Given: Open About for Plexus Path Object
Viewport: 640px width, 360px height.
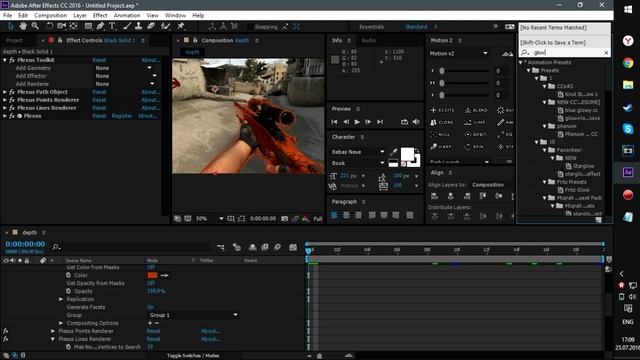Looking at the screenshot, I should coord(150,92).
